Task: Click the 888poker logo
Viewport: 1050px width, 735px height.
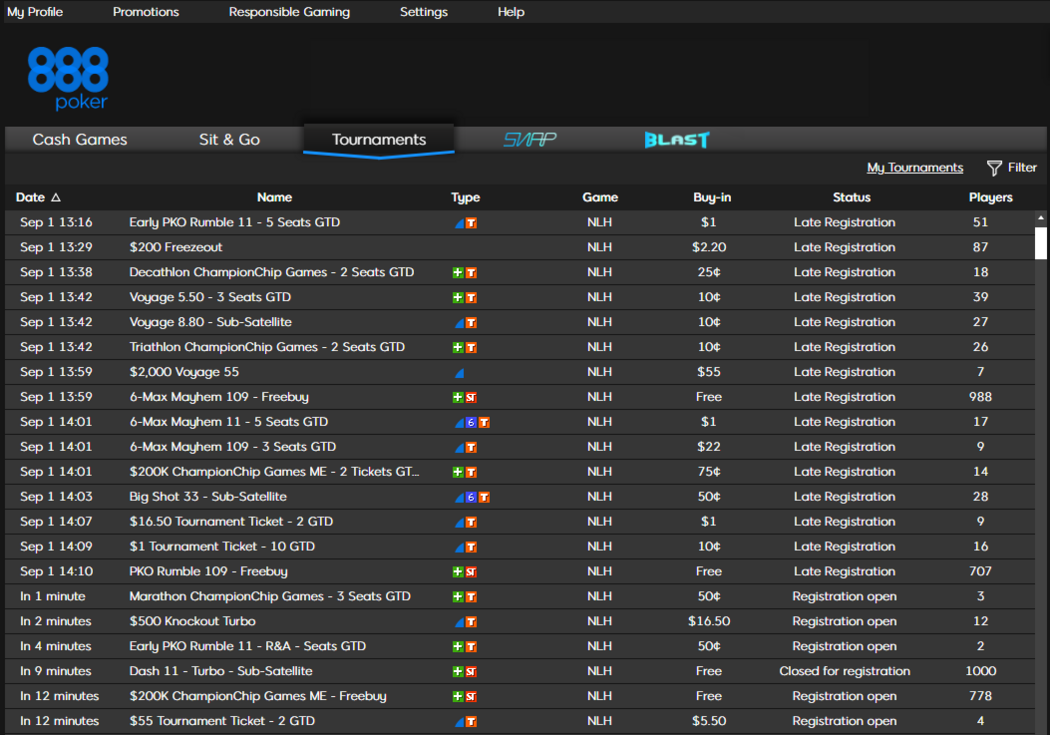Action: coord(68,78)
